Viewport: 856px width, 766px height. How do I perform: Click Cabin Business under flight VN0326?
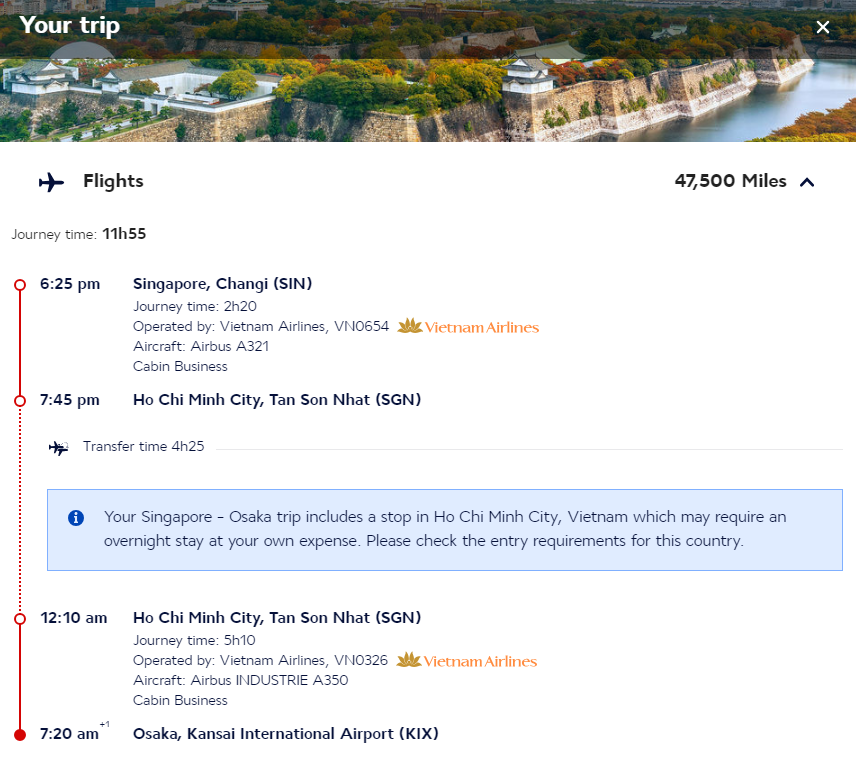tap(180, 700)
